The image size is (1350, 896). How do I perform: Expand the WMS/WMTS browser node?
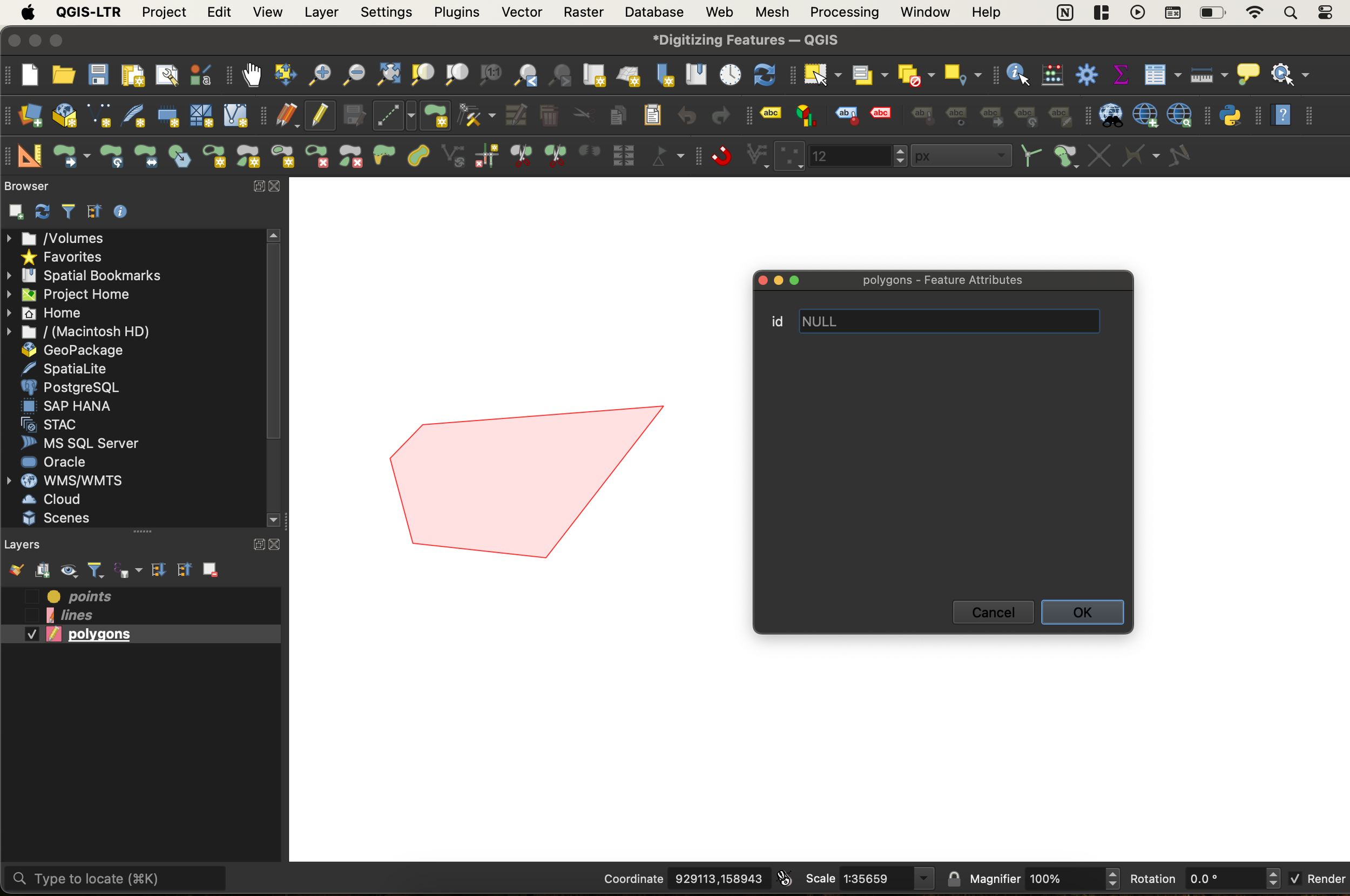(x=9, y=480)
